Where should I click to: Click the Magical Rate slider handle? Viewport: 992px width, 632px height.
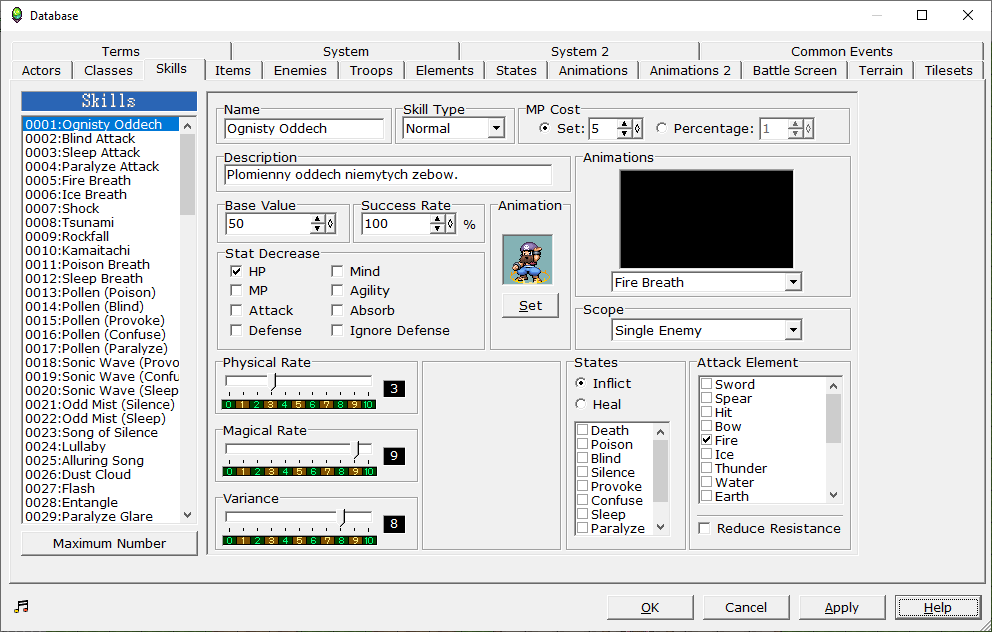coord(357,450)
